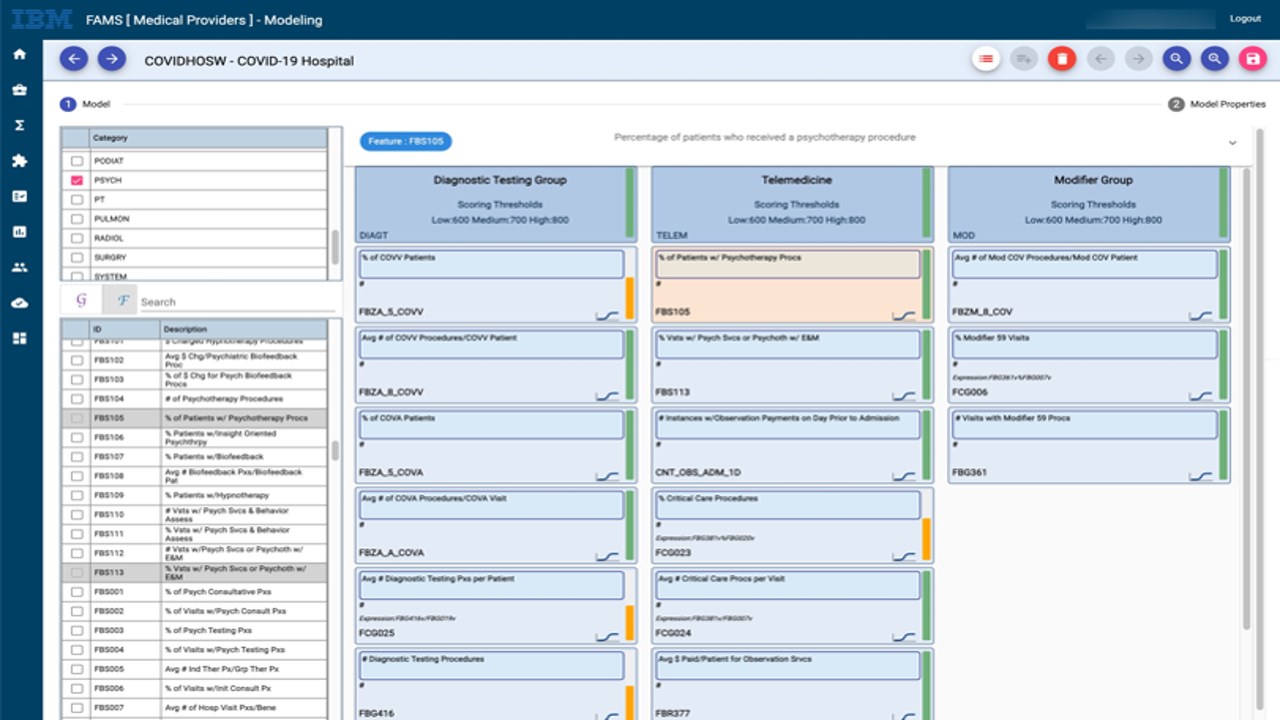Click the magnifier button next to the save button

1214,59
